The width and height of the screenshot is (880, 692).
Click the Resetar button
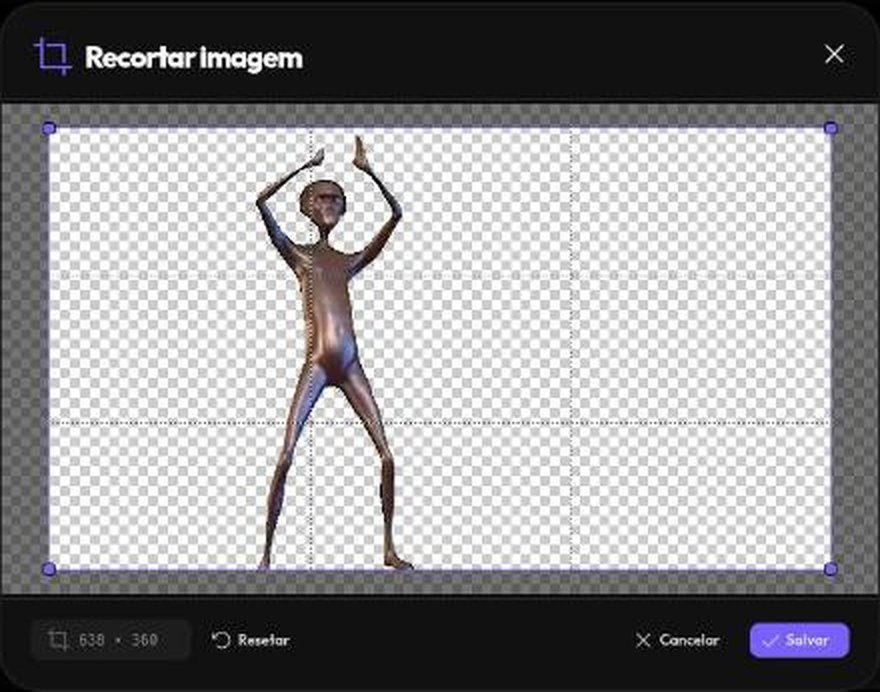coord(251,640)
